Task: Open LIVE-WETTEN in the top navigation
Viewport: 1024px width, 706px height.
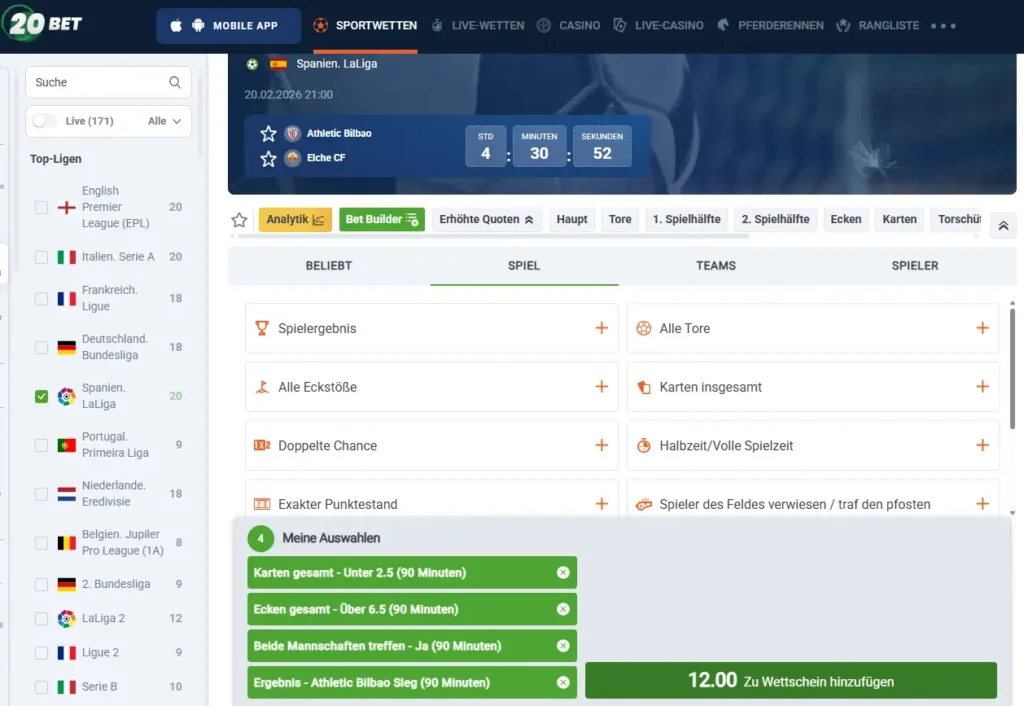Action: pyautogui.click(x=479, y=25)
